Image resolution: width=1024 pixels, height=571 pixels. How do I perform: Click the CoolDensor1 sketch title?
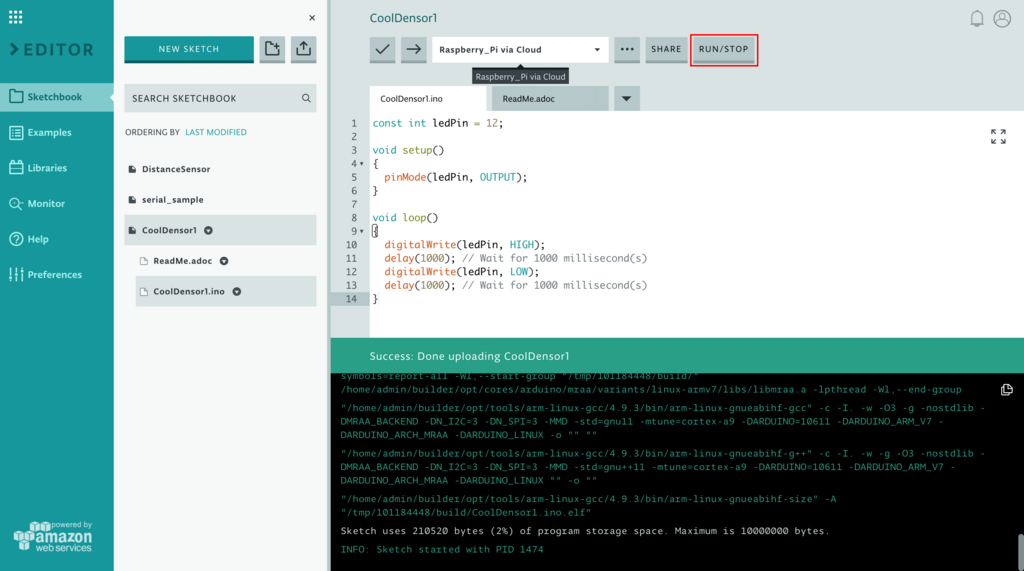click(404, 18)
